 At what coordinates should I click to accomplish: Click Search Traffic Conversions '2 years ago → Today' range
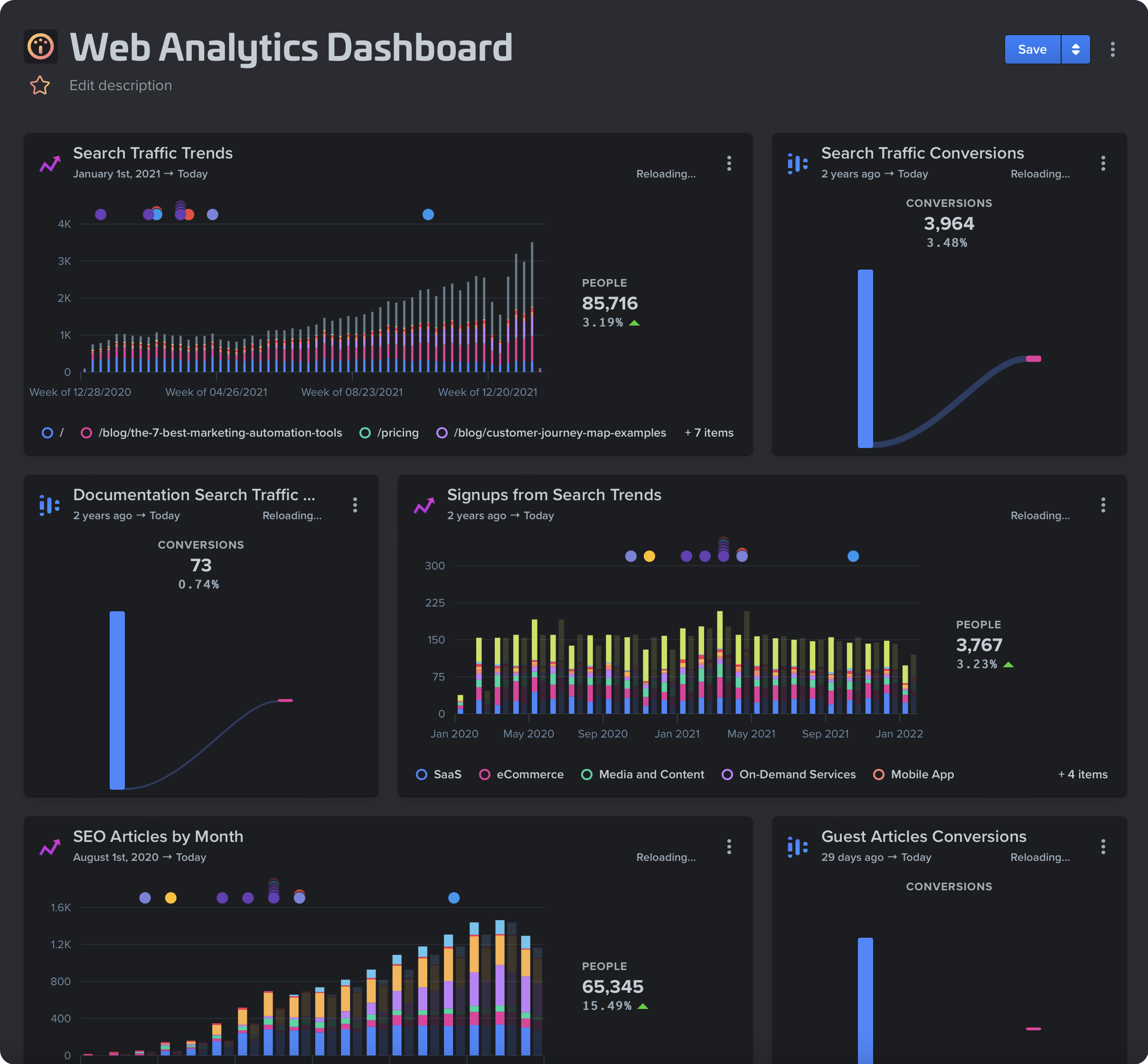(x=875, y=174)
